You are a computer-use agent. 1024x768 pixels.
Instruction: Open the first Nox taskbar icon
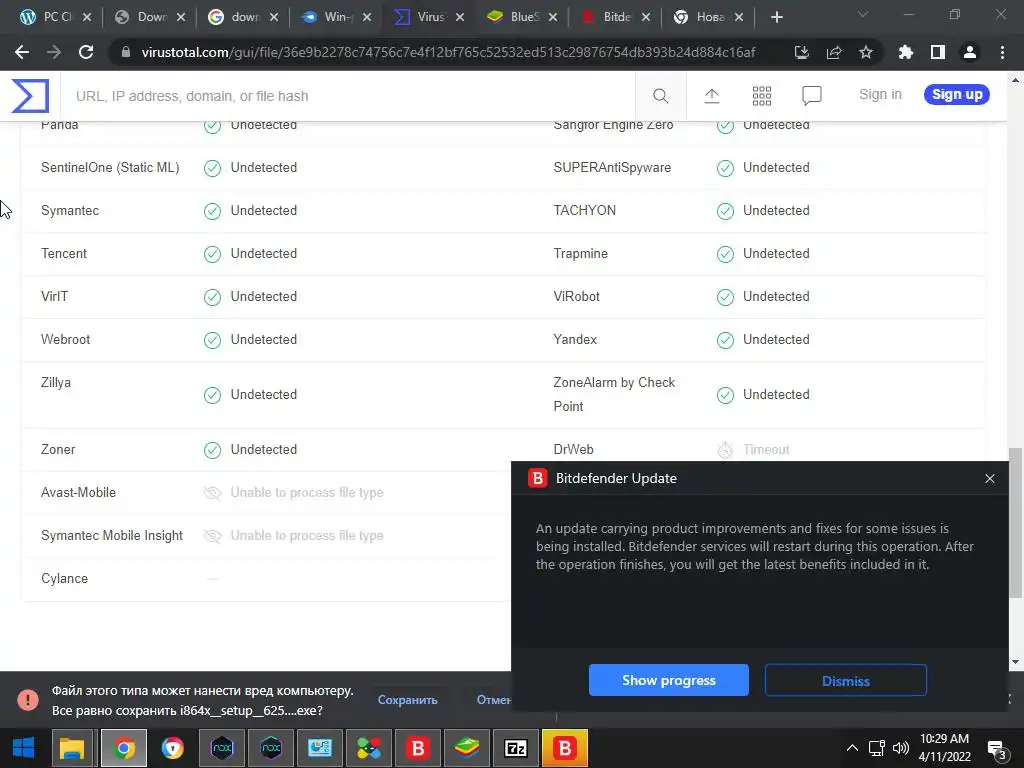[x=222, y=748]
